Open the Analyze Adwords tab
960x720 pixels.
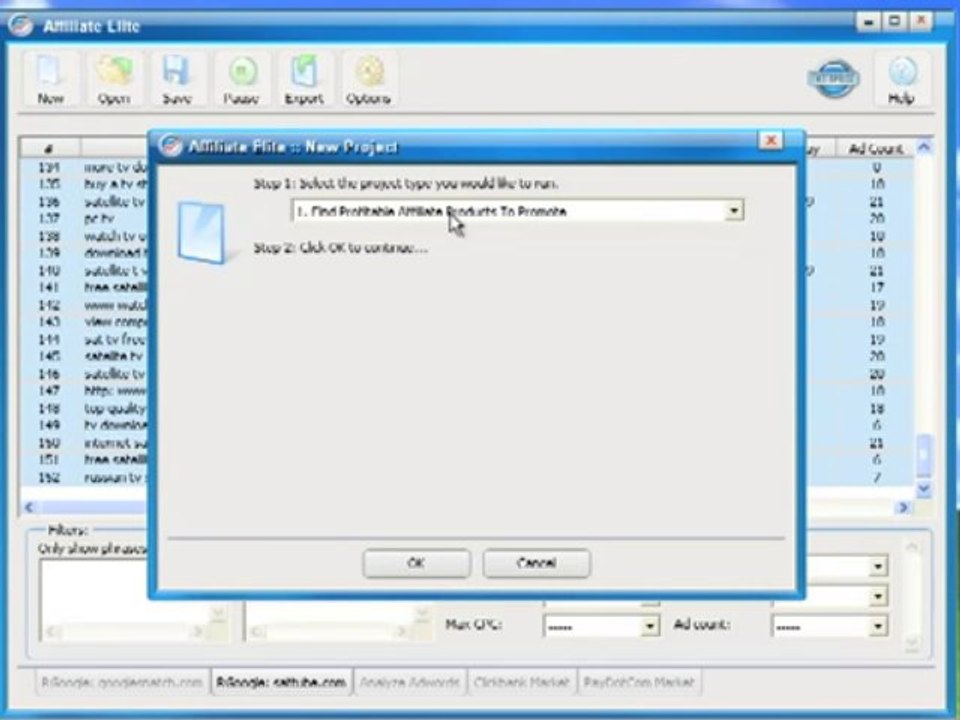click(x=409, y=682)
